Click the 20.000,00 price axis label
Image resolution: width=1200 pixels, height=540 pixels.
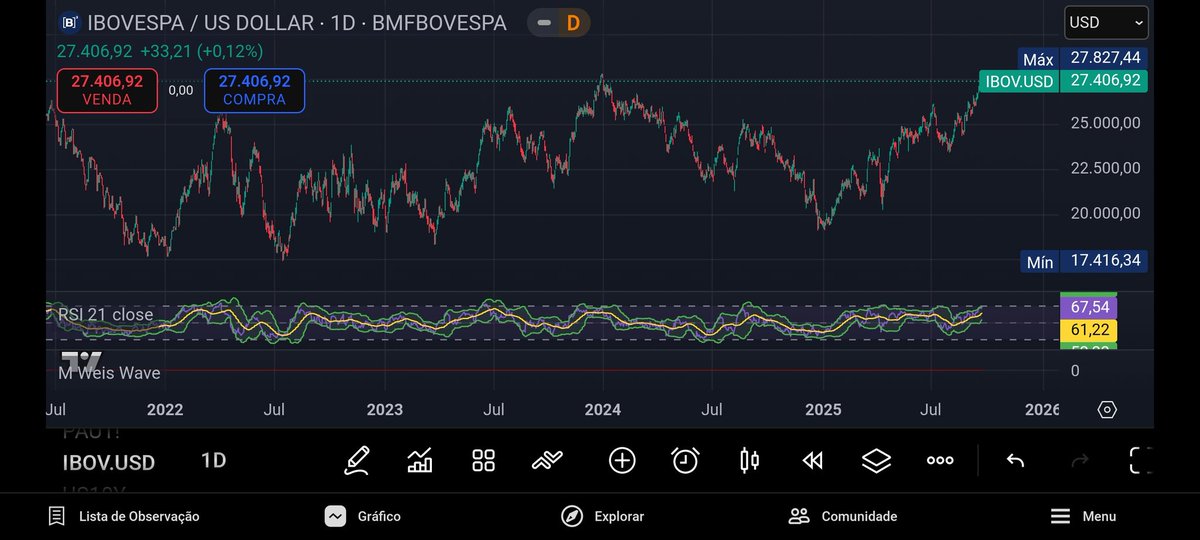click(x=1105, y=213)
